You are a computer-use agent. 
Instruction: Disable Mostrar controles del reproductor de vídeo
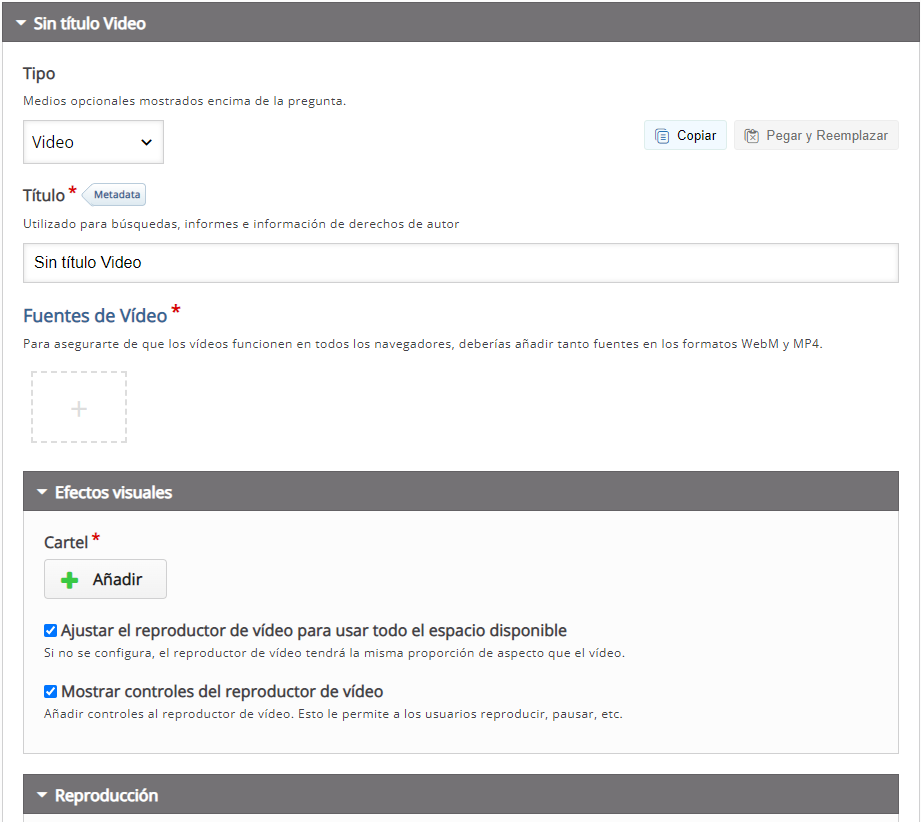click(x=51, y=692)
